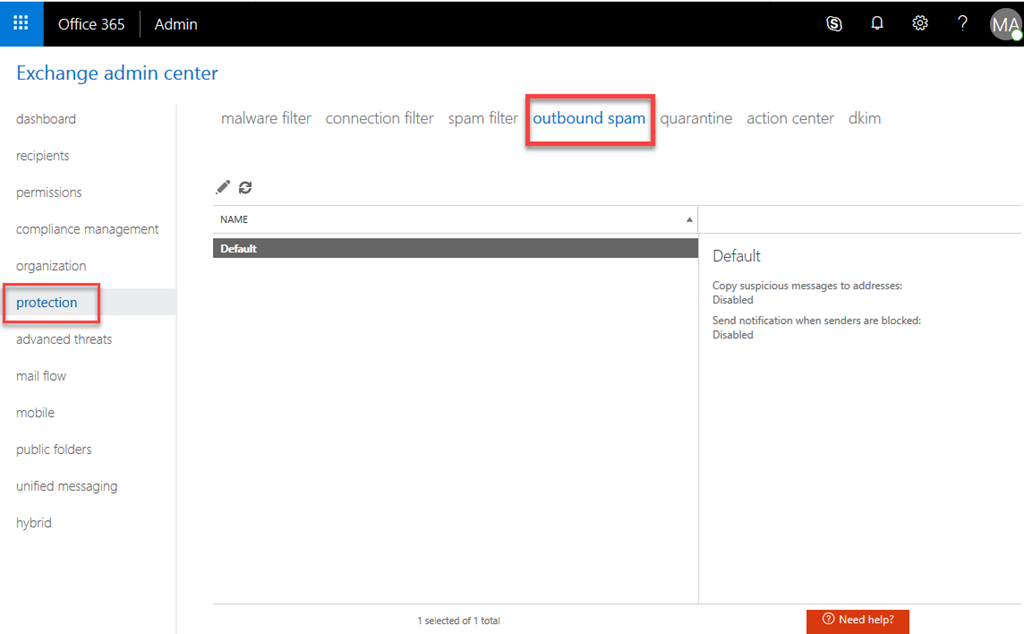Open the settings gear icon

click(x=920, y=24)
